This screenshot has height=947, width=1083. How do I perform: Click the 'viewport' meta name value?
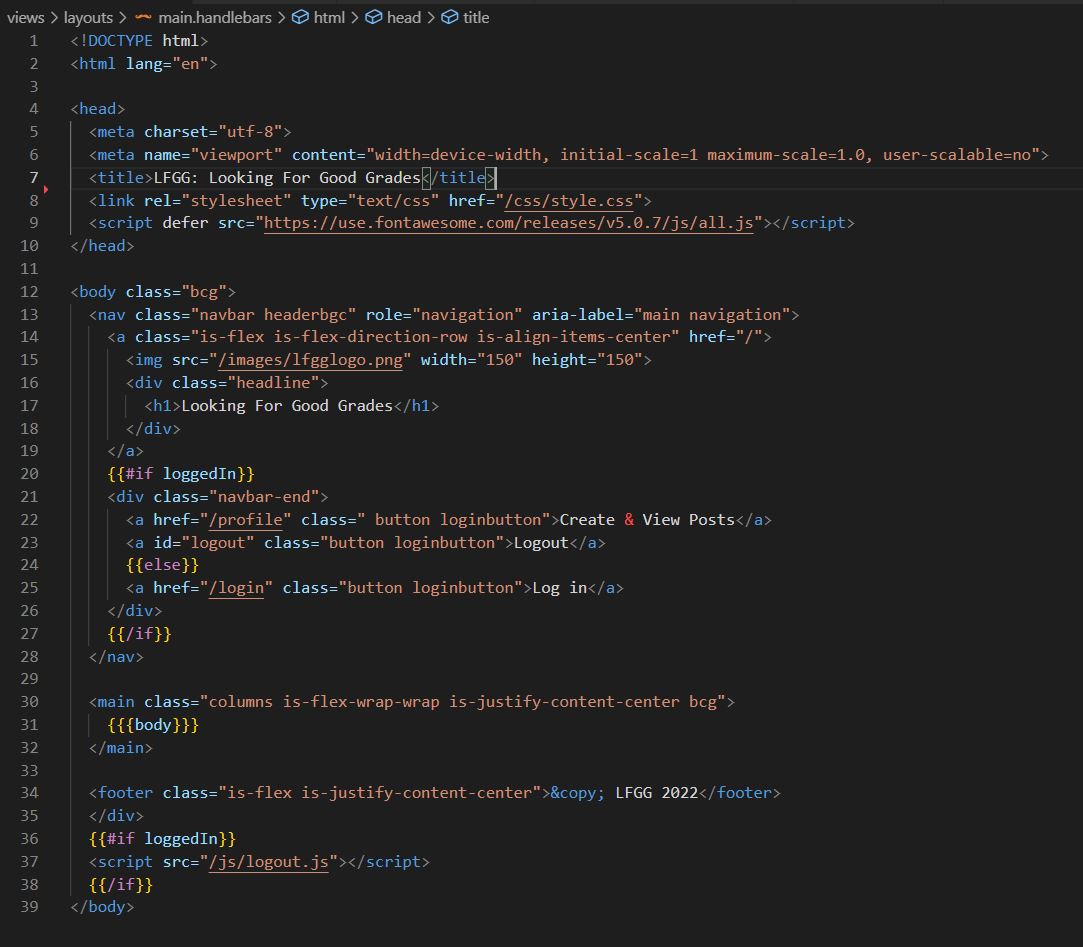pos(236,155)
